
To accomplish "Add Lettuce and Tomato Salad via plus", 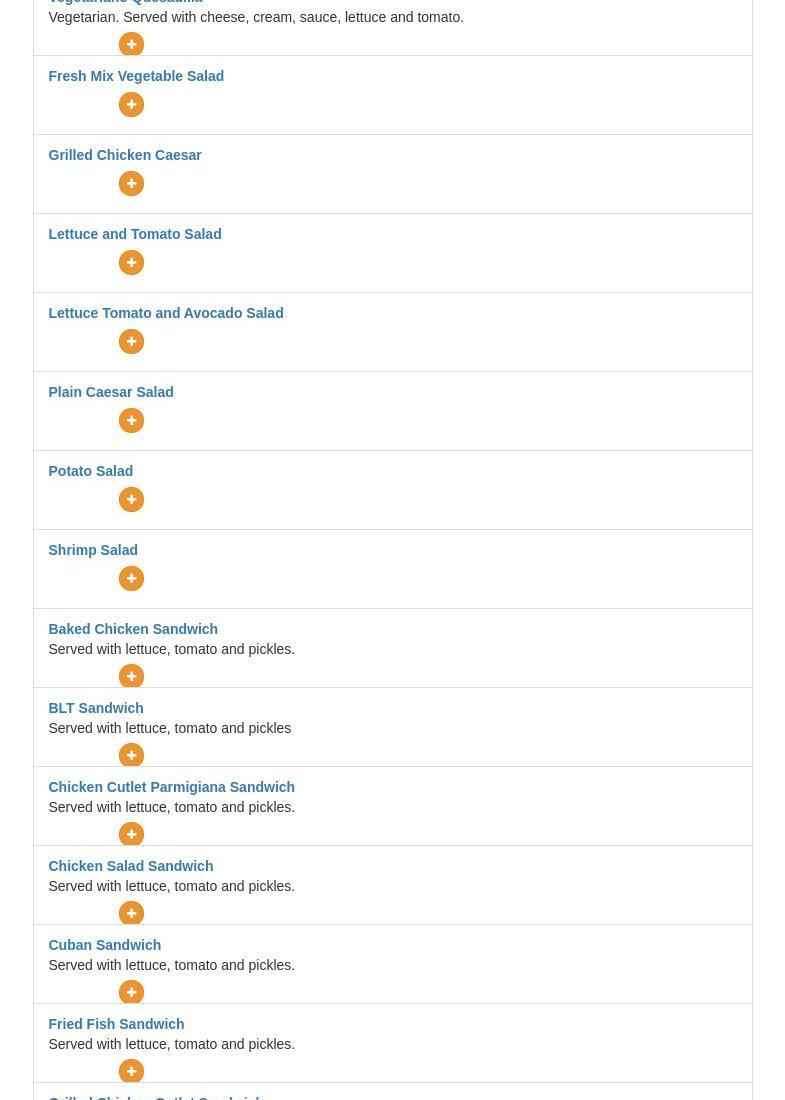I will point(131,262).
